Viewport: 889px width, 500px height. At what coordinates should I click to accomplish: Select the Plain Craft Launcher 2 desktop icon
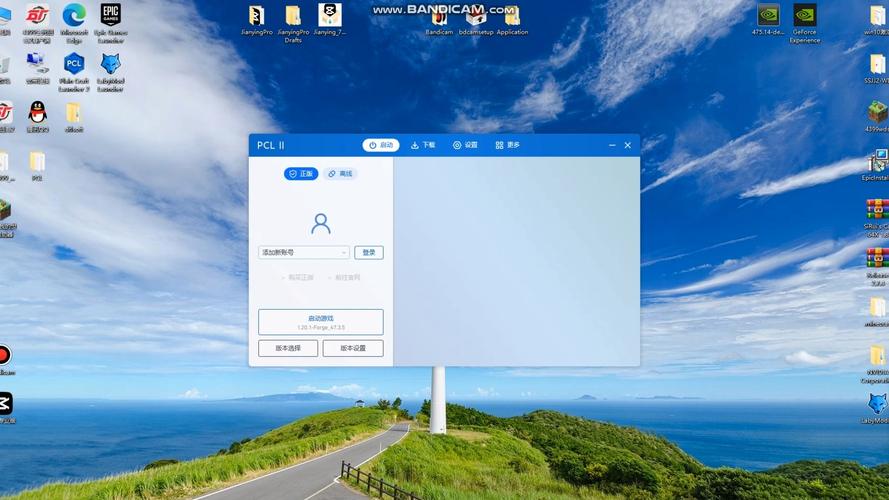[x=74, y=66]
